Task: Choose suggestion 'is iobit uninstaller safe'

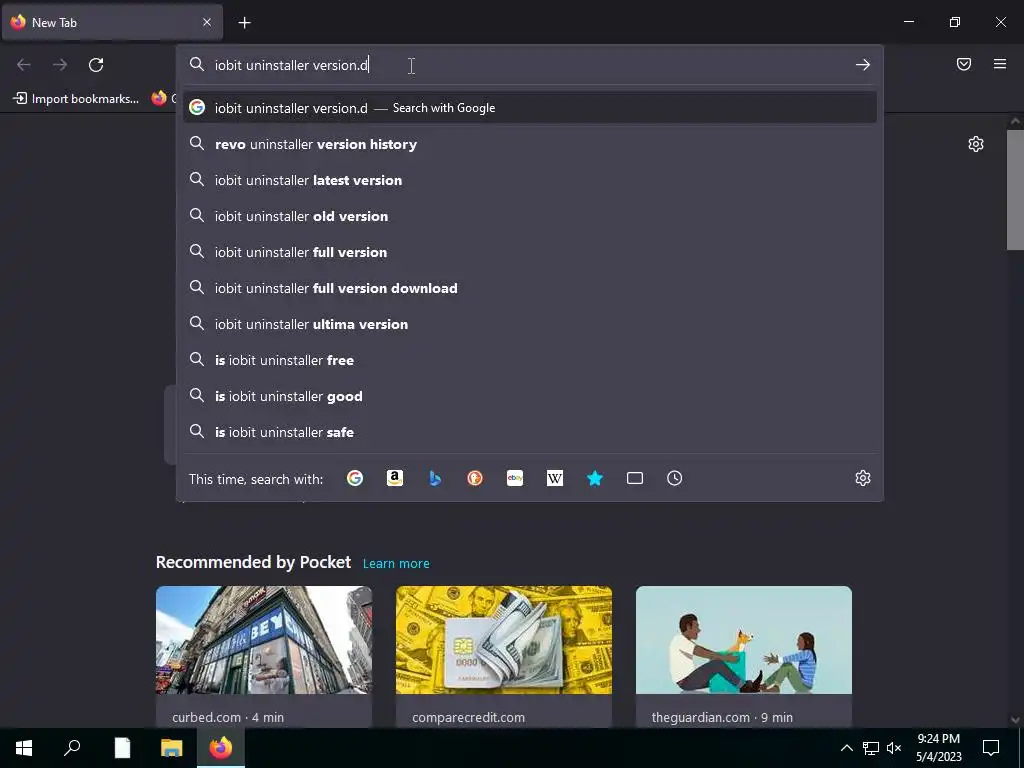Action: click(x=530, y=432)
